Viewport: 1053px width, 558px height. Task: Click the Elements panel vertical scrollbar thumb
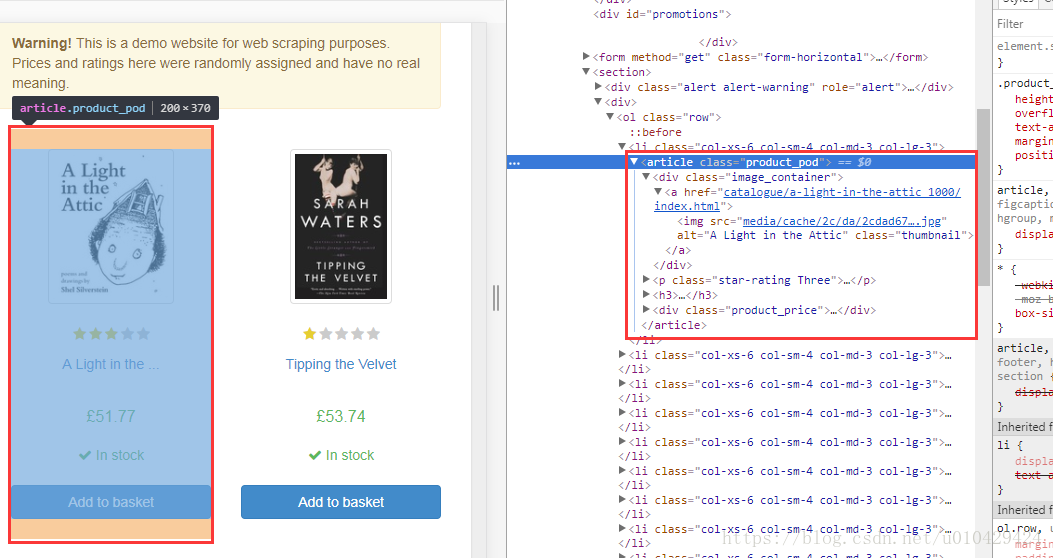982,196
